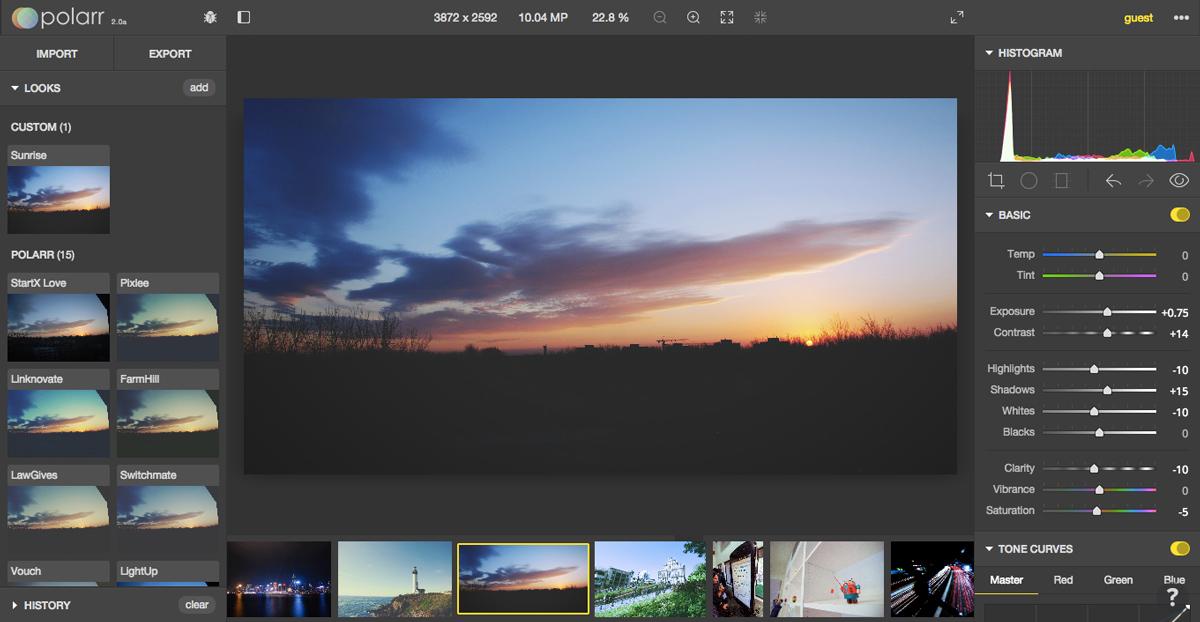Click the bug report icon
This screenshot has height=622, width=1200.
(209, 17)
